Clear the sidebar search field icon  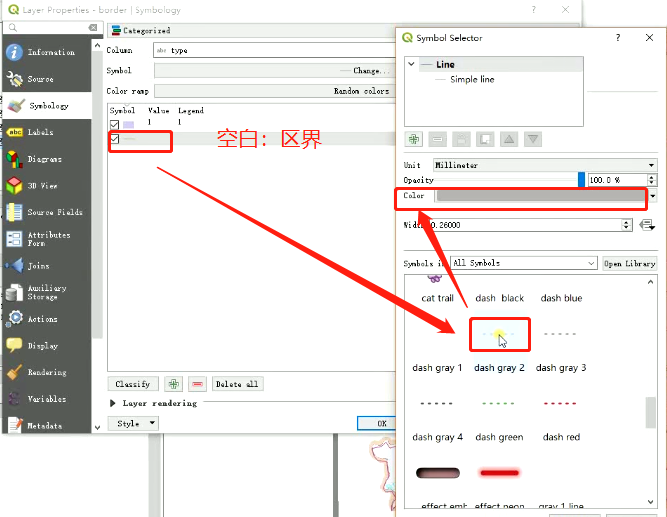(x=93, y=28)
